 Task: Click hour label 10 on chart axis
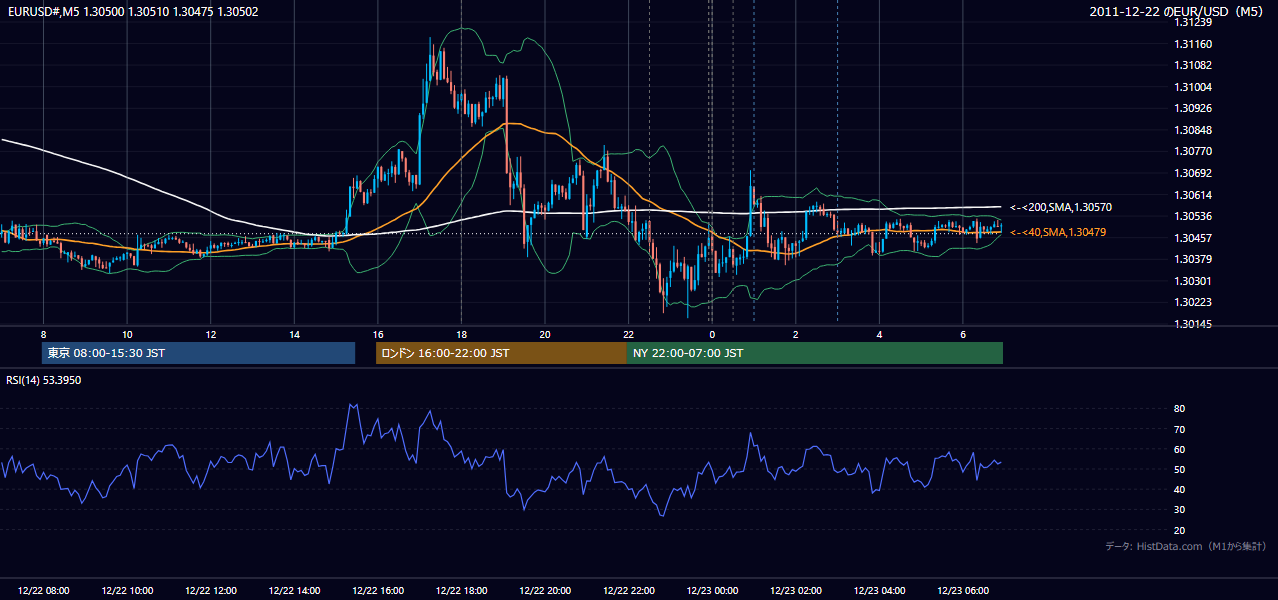coord(127,334)
